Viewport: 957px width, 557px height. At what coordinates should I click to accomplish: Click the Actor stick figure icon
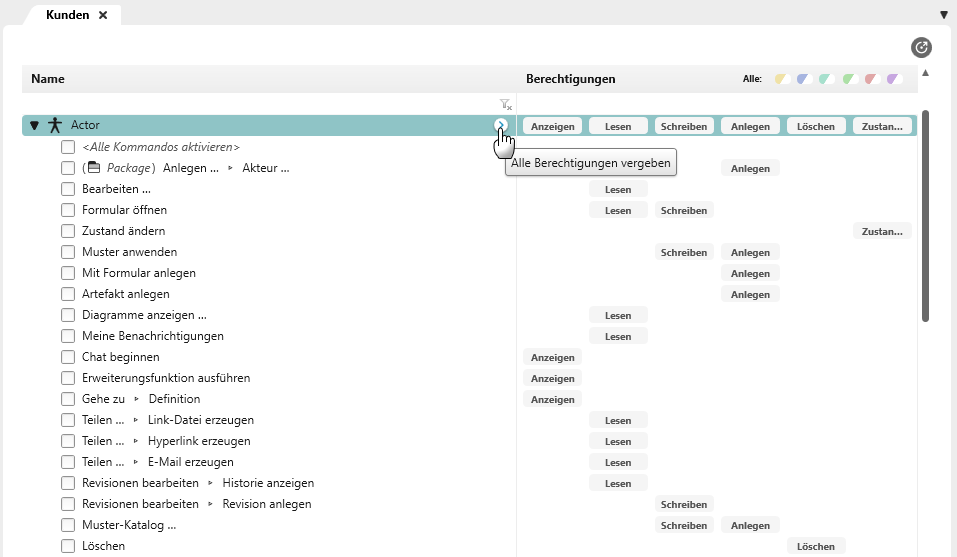54,125
